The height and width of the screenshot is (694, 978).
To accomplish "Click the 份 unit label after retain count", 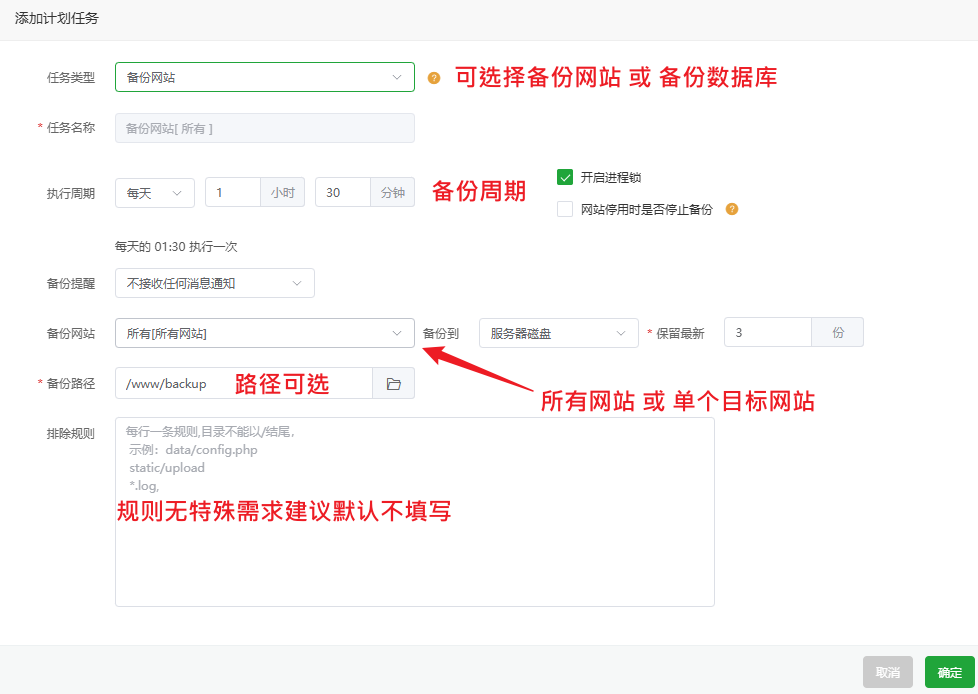I will tap(837, 333).
